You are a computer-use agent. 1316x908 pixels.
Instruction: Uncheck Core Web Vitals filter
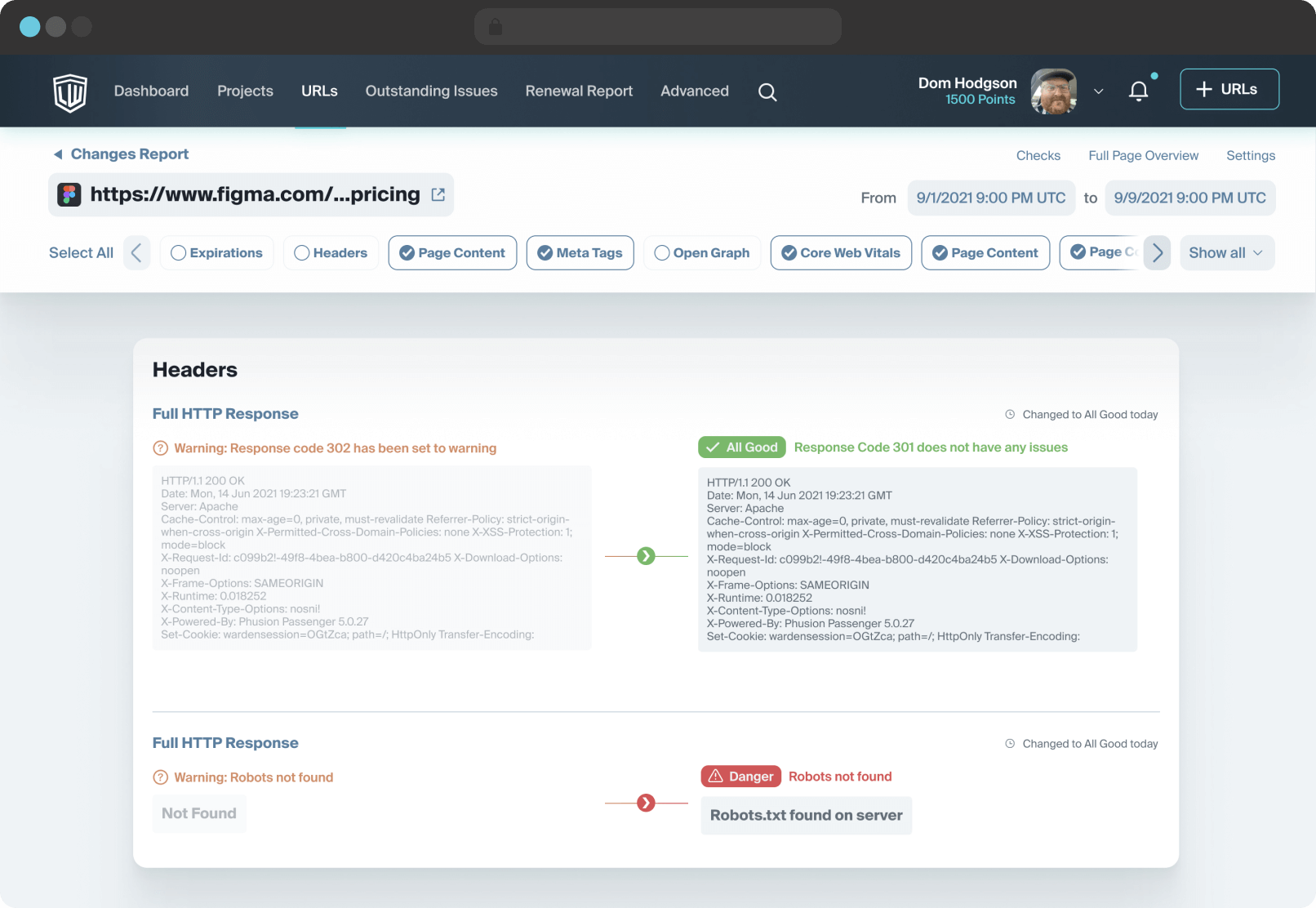coord(841,253)
